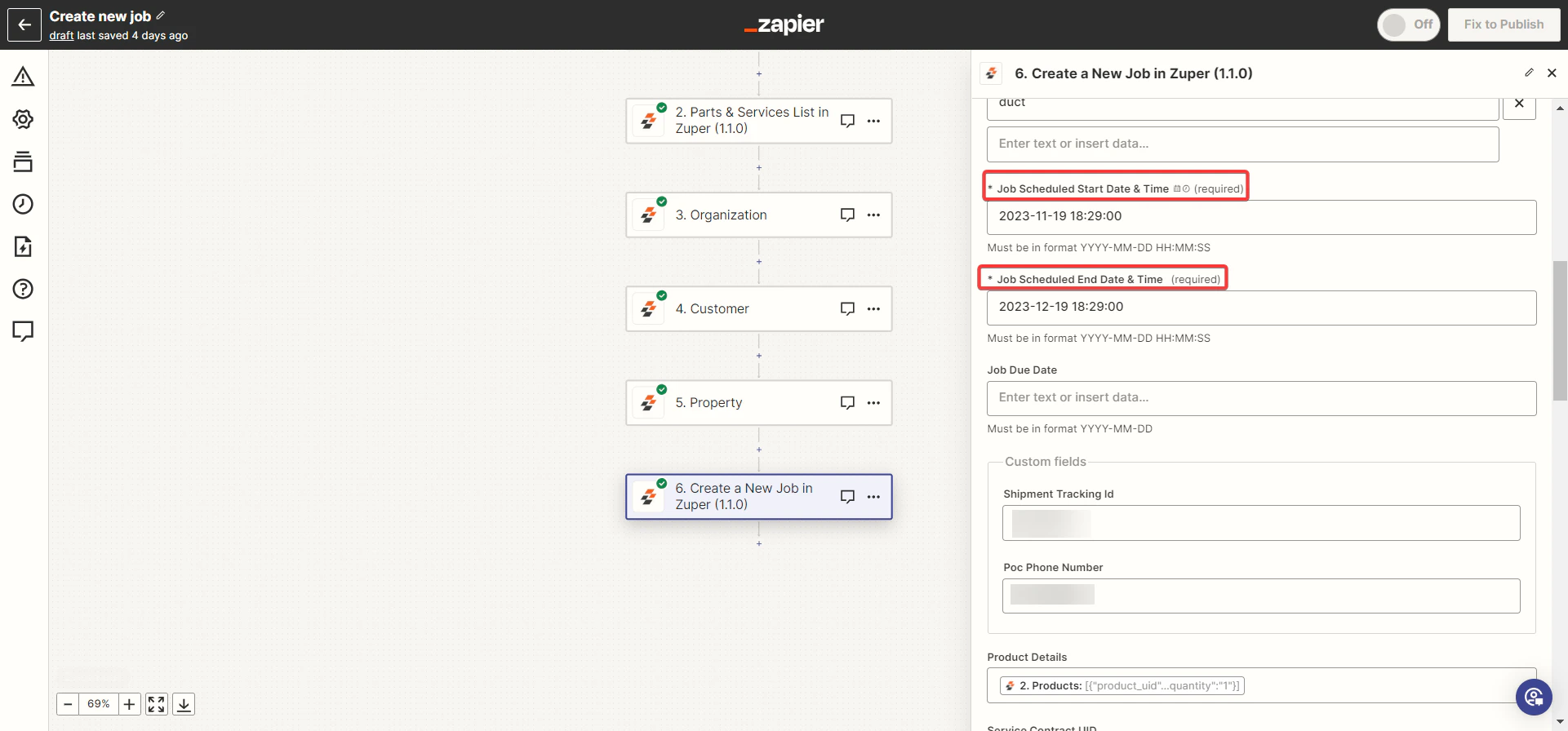The height and width of the screenshot is (731, 1568).
Task: Click the 2. Products data pill
Action: pos(1122,685)
